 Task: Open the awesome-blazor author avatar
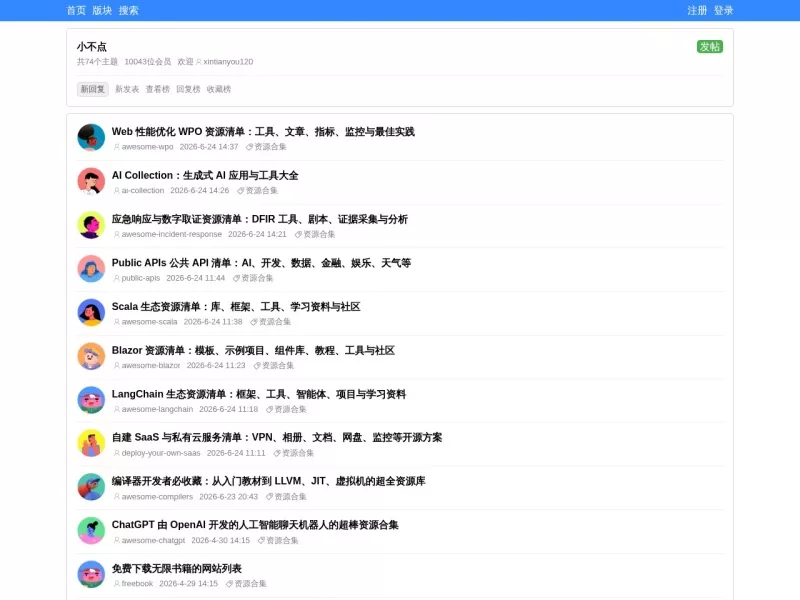[x=91, y=357]
